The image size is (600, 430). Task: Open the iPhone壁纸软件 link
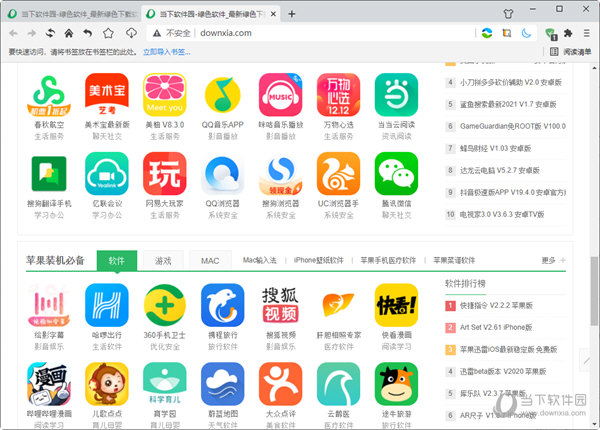click(x=318, y=260)
